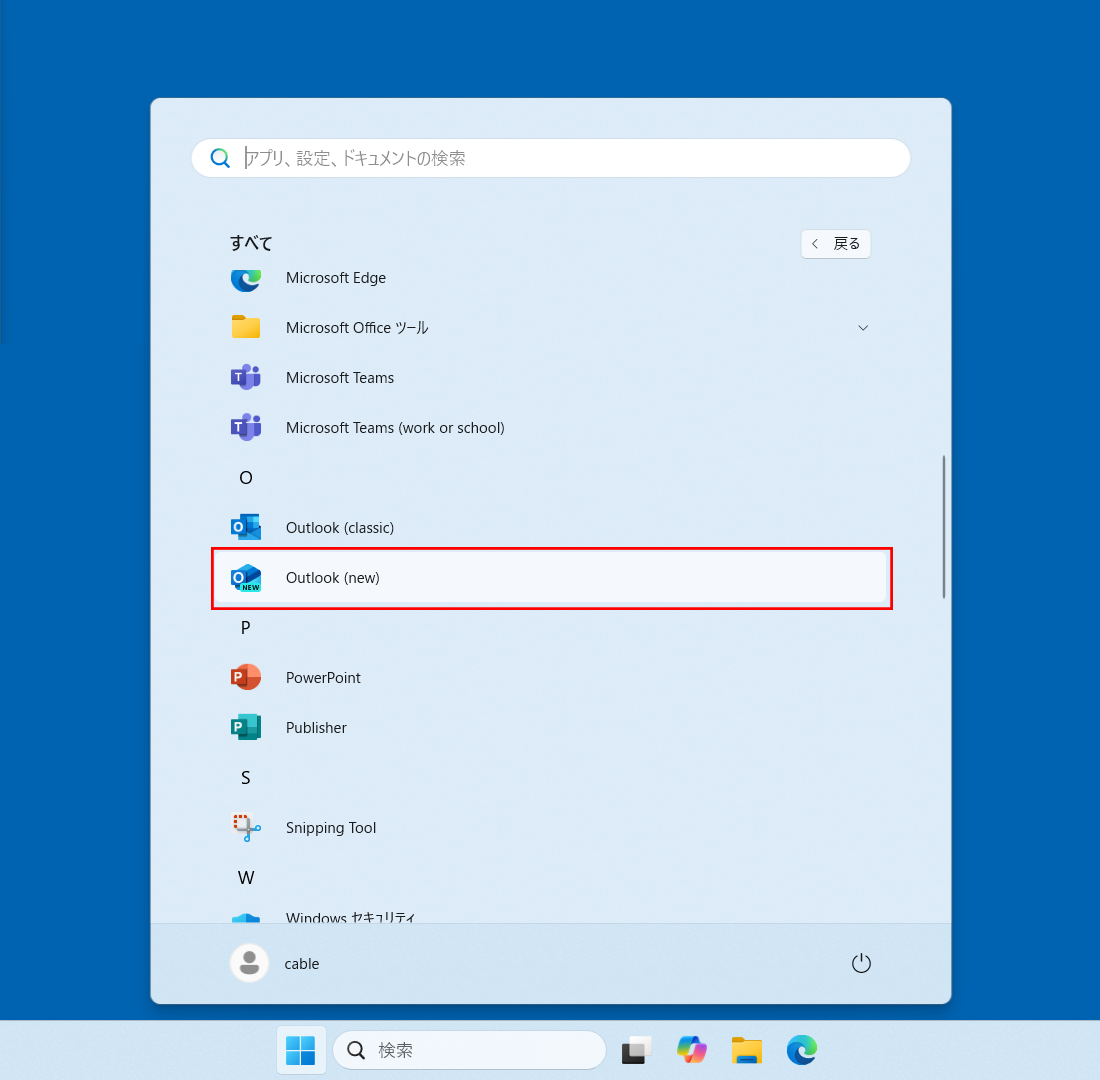Click the cable account name
This screenshot has height=1080, width=1100.
pyautogui.click(x=302, y=964)
